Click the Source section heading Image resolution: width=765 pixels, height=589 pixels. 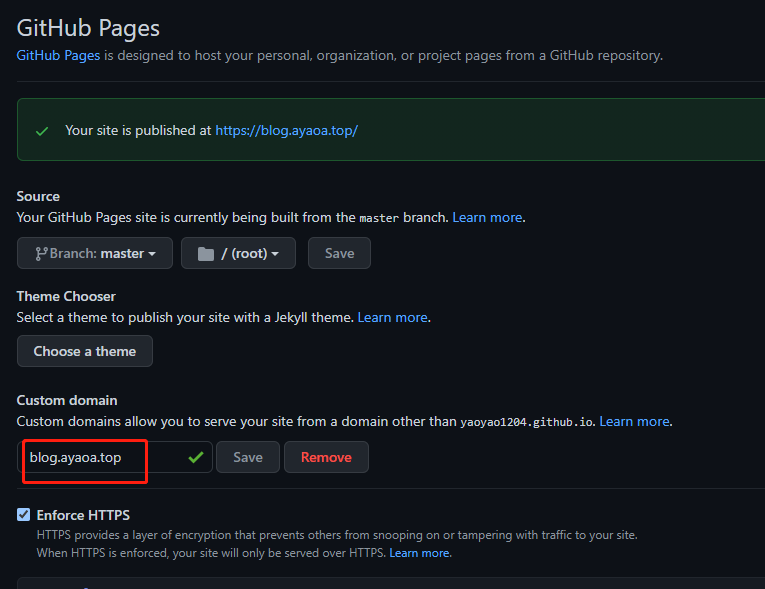tap(38, 196)
